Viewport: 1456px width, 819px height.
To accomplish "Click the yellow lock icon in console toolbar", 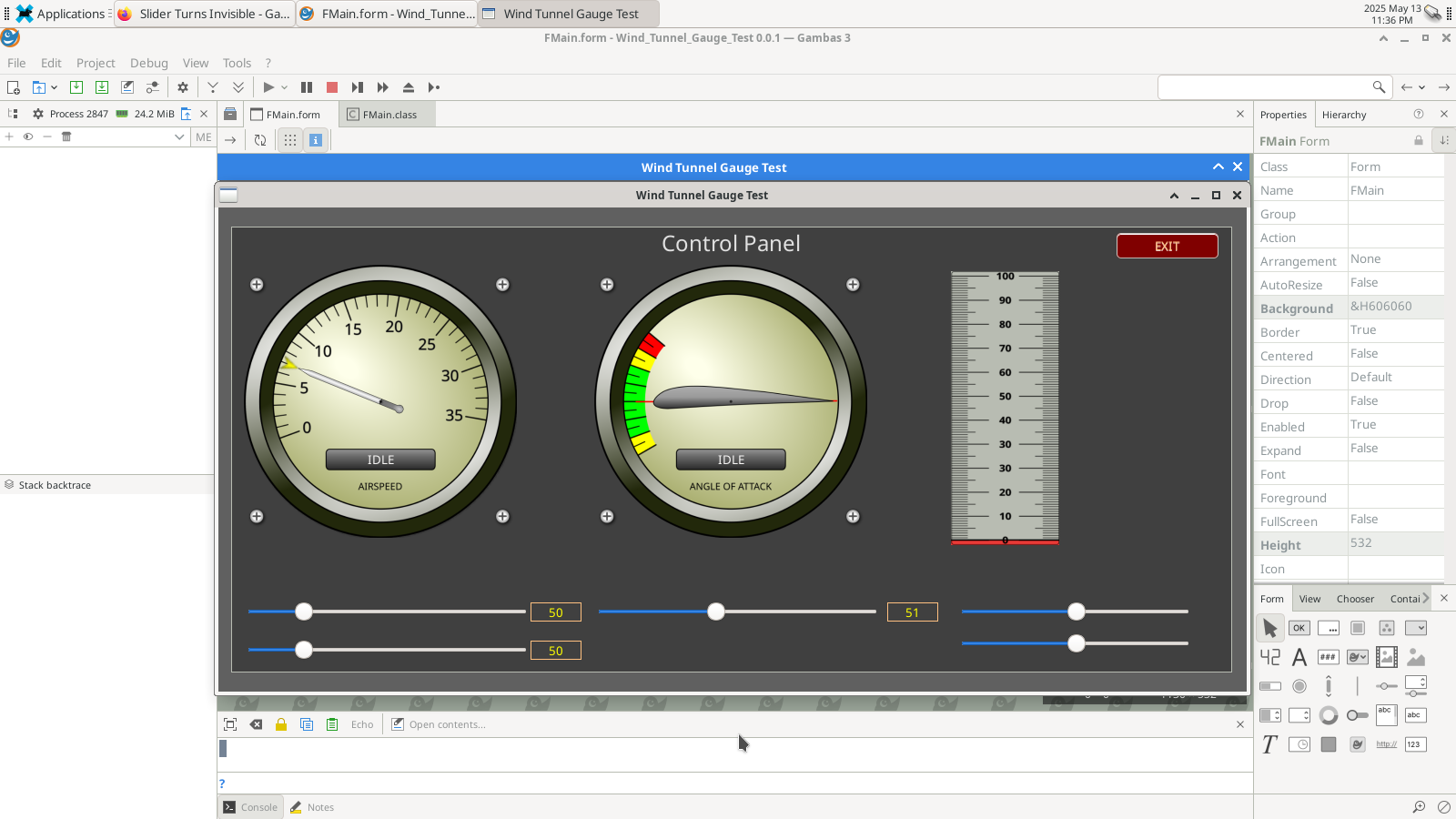I will click(x=281, y=724).
